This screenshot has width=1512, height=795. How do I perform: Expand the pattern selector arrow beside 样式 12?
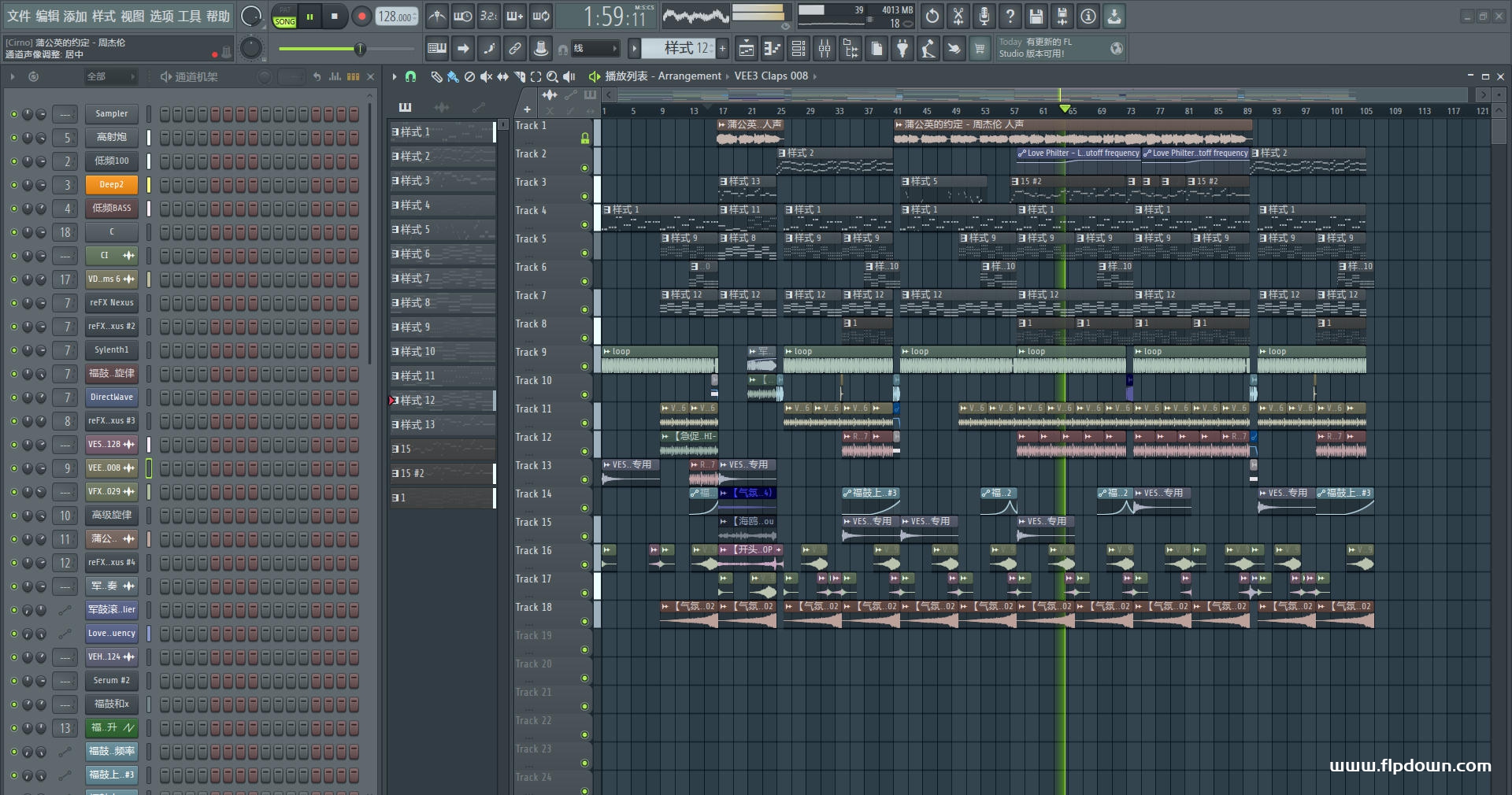coord(634,49)
